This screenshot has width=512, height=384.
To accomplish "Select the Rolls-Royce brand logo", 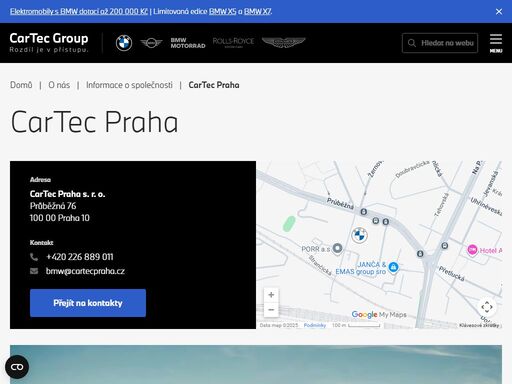I will 233,42.
